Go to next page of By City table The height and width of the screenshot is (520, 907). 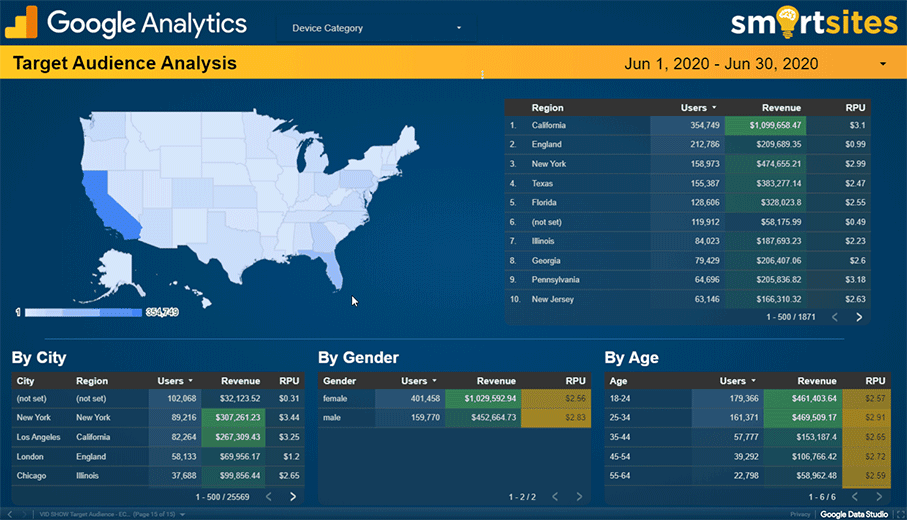click(293, 496)
